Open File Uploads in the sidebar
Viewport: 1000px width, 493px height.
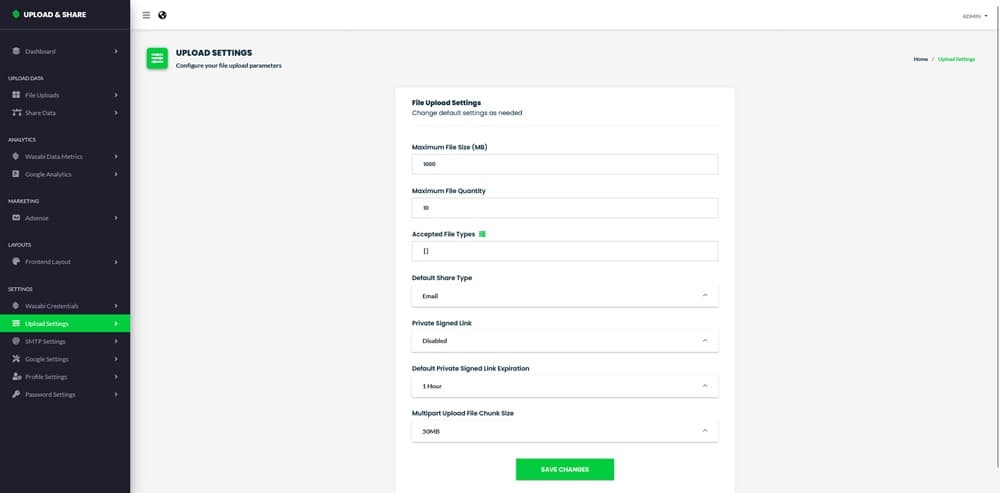(x=42, y=95)
